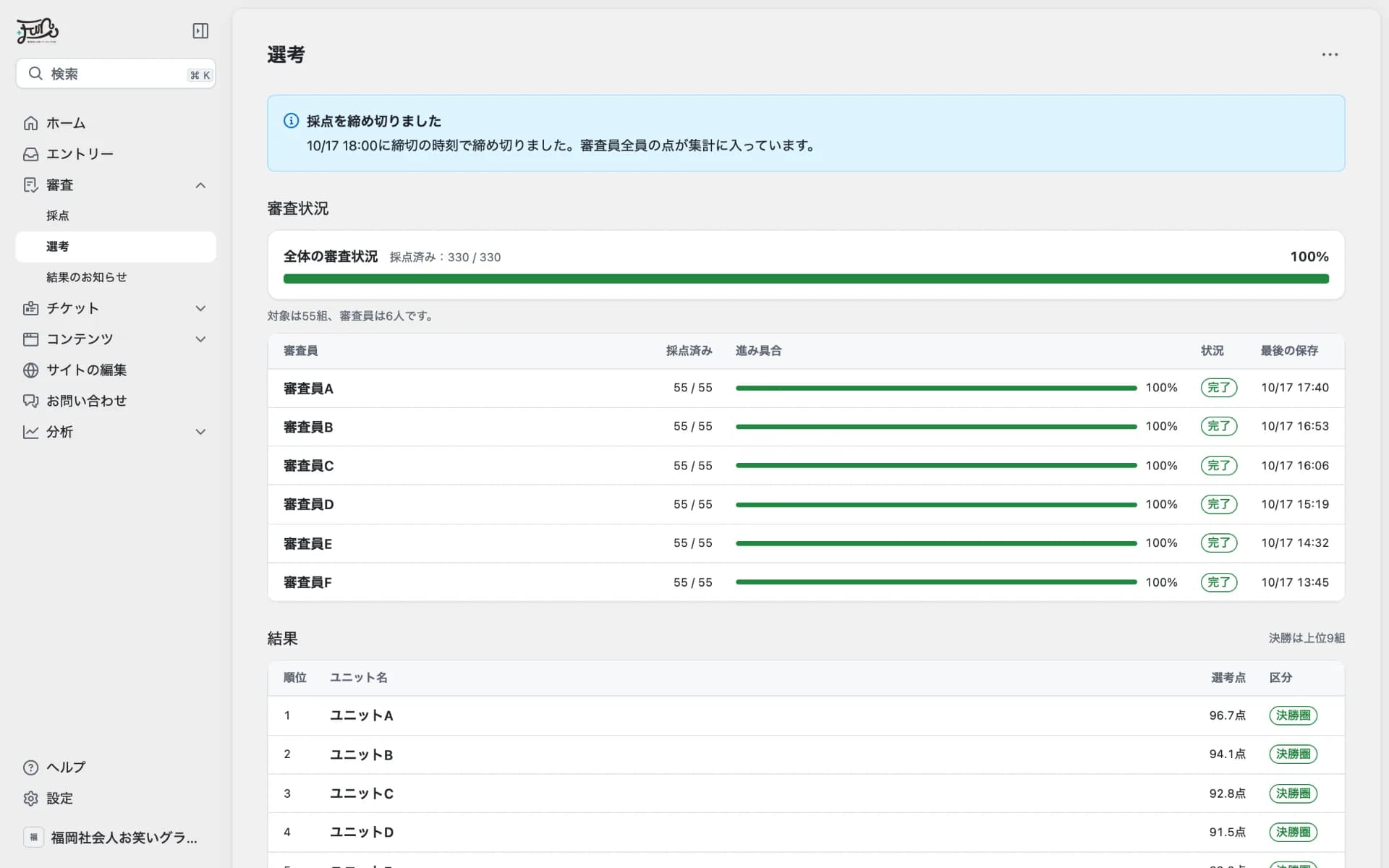The image size is (1389, 868).
Task: Click 完了 badge for 審査員D
Action: coord(1219,504)
